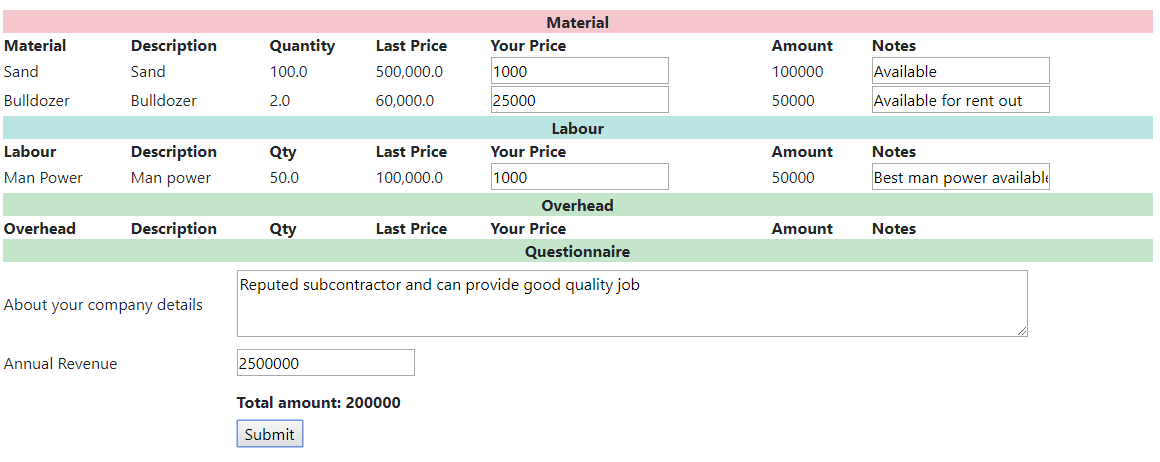Click the Sand last price 500,000.0

[x=409, y=72]
